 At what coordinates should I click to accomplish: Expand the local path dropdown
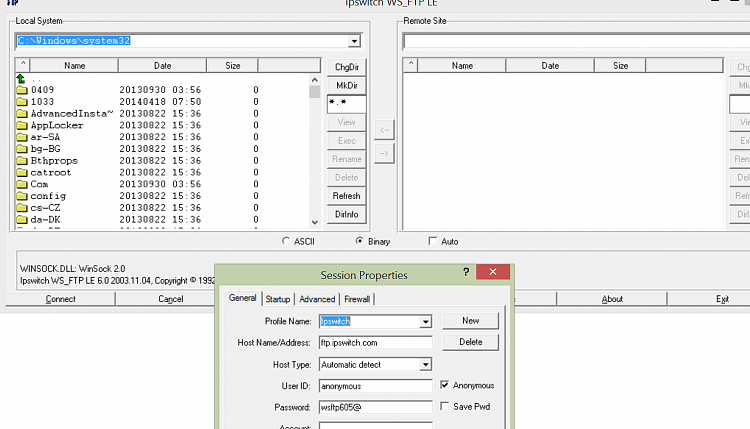click(354, 41)
